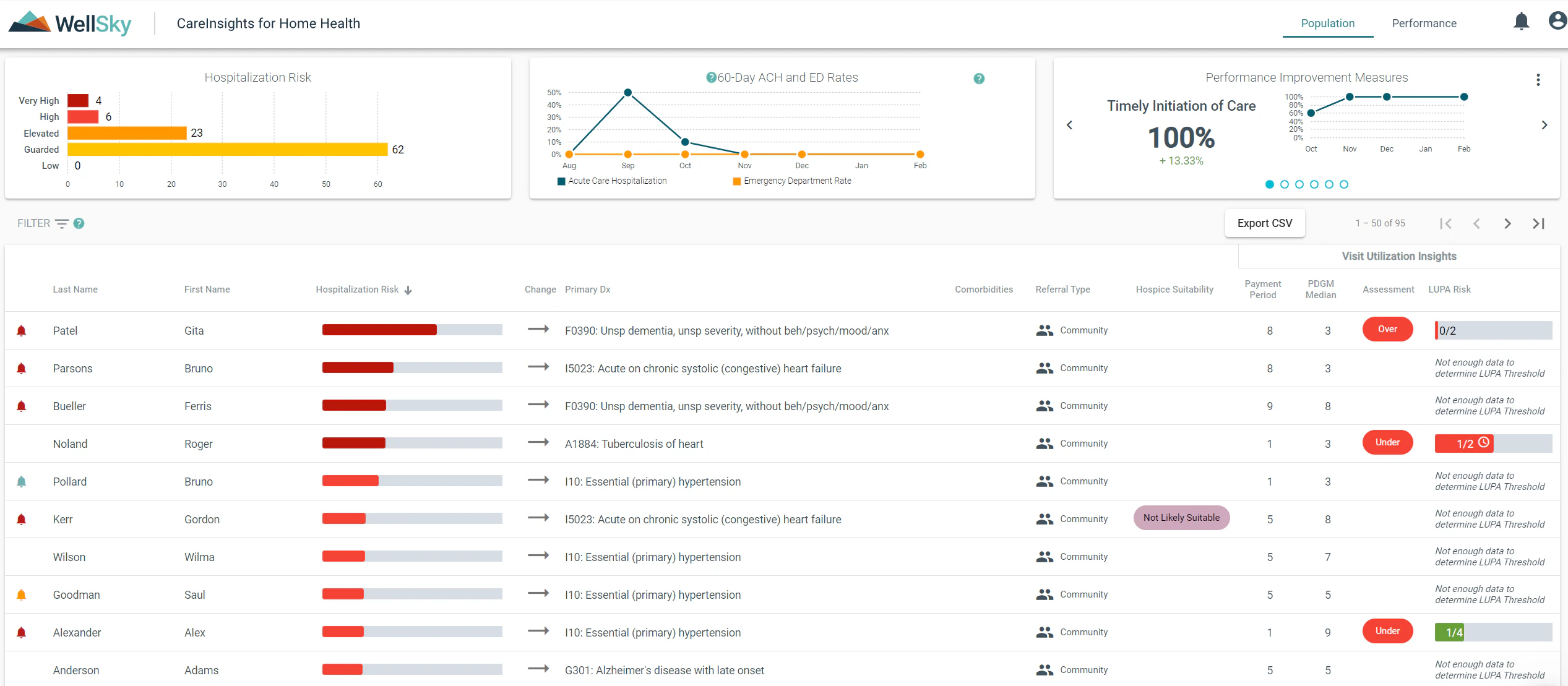This screenshot has width=1568, height=686.
Task: Go to the next page of patients
Action: (x=1507, y=223)
